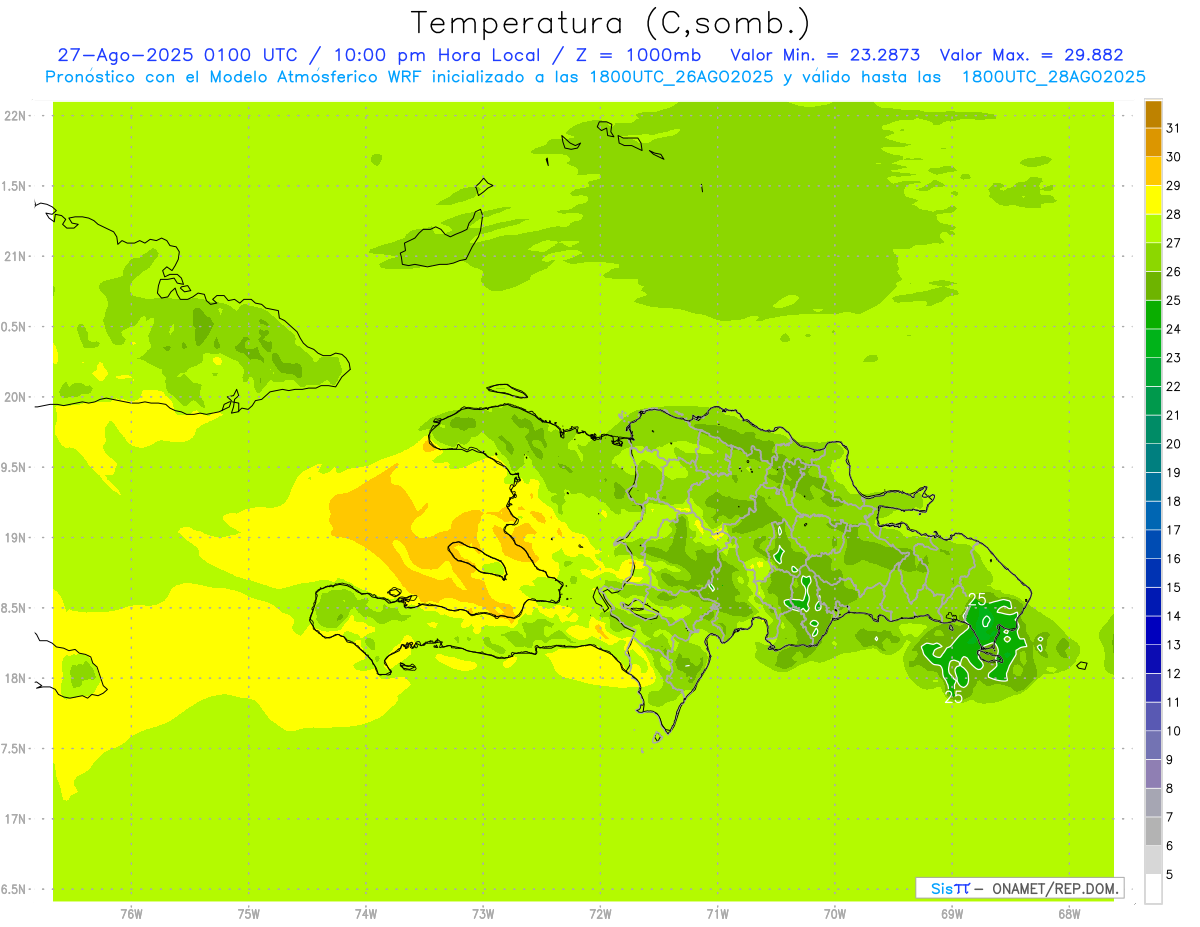Click the colorbar swatch between 23 and 24

[x=1153, y=344]
